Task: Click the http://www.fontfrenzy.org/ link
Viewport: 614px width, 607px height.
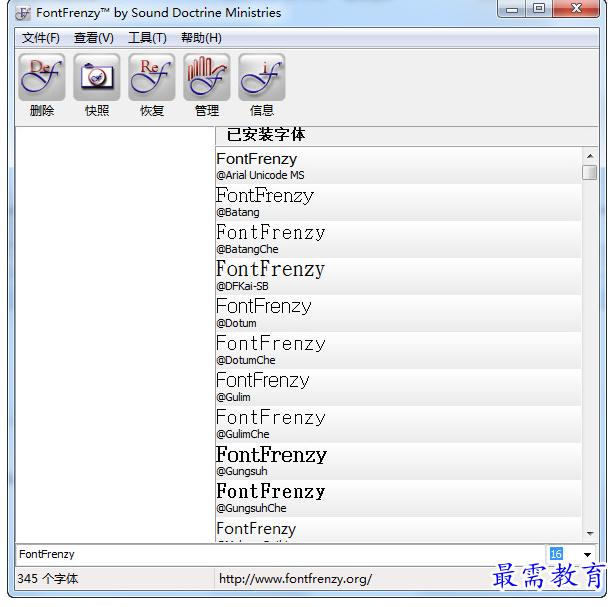Action: click(x=295, y=579)
